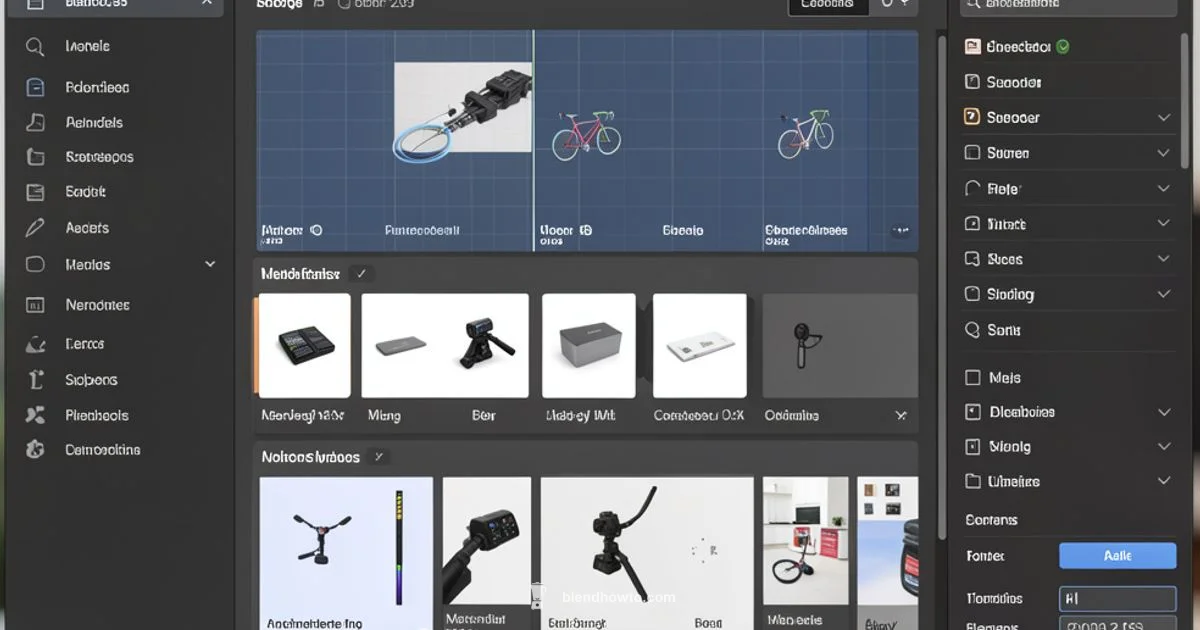
Task: Click the orange checkmark icon atop the right panel
Action: click(970, 117)
